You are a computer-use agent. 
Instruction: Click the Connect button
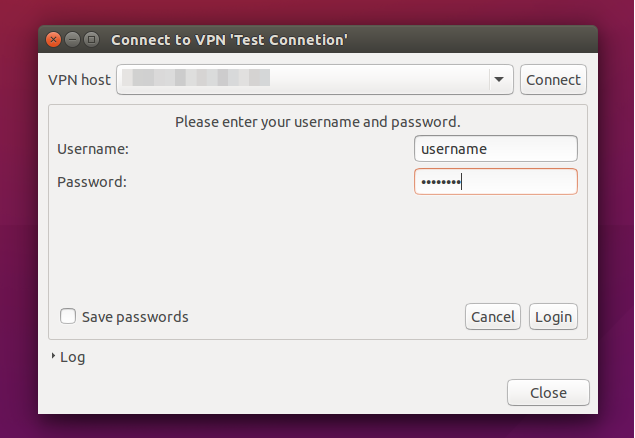(553, 80)
